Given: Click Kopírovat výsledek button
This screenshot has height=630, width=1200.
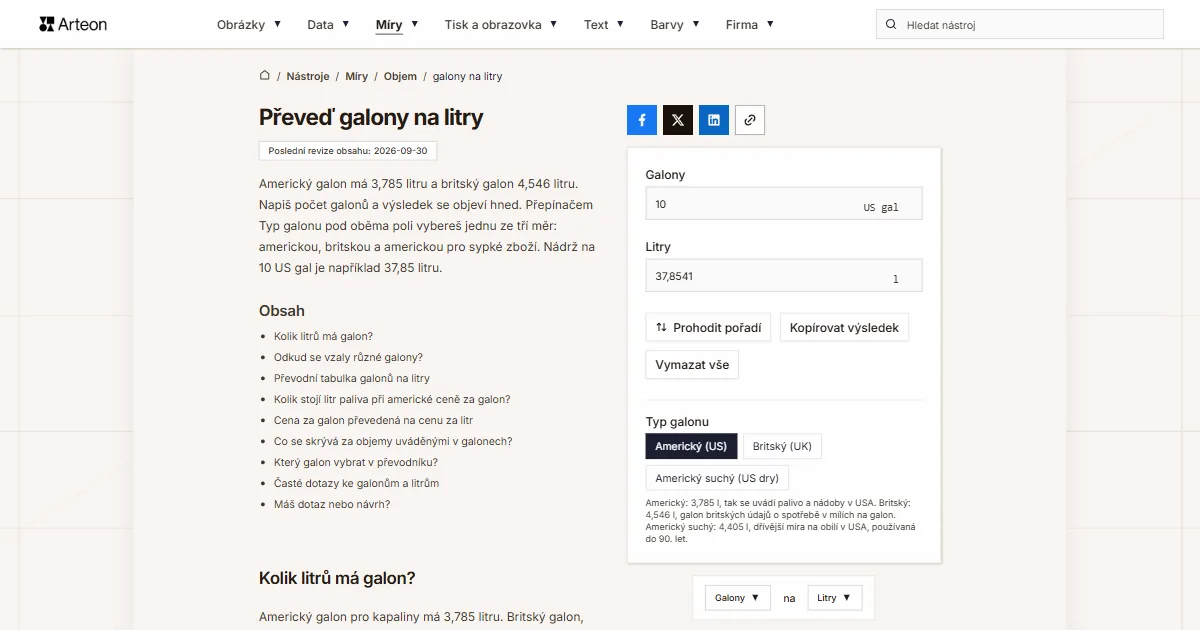Looking at the screenshot, I should (844, 327).
